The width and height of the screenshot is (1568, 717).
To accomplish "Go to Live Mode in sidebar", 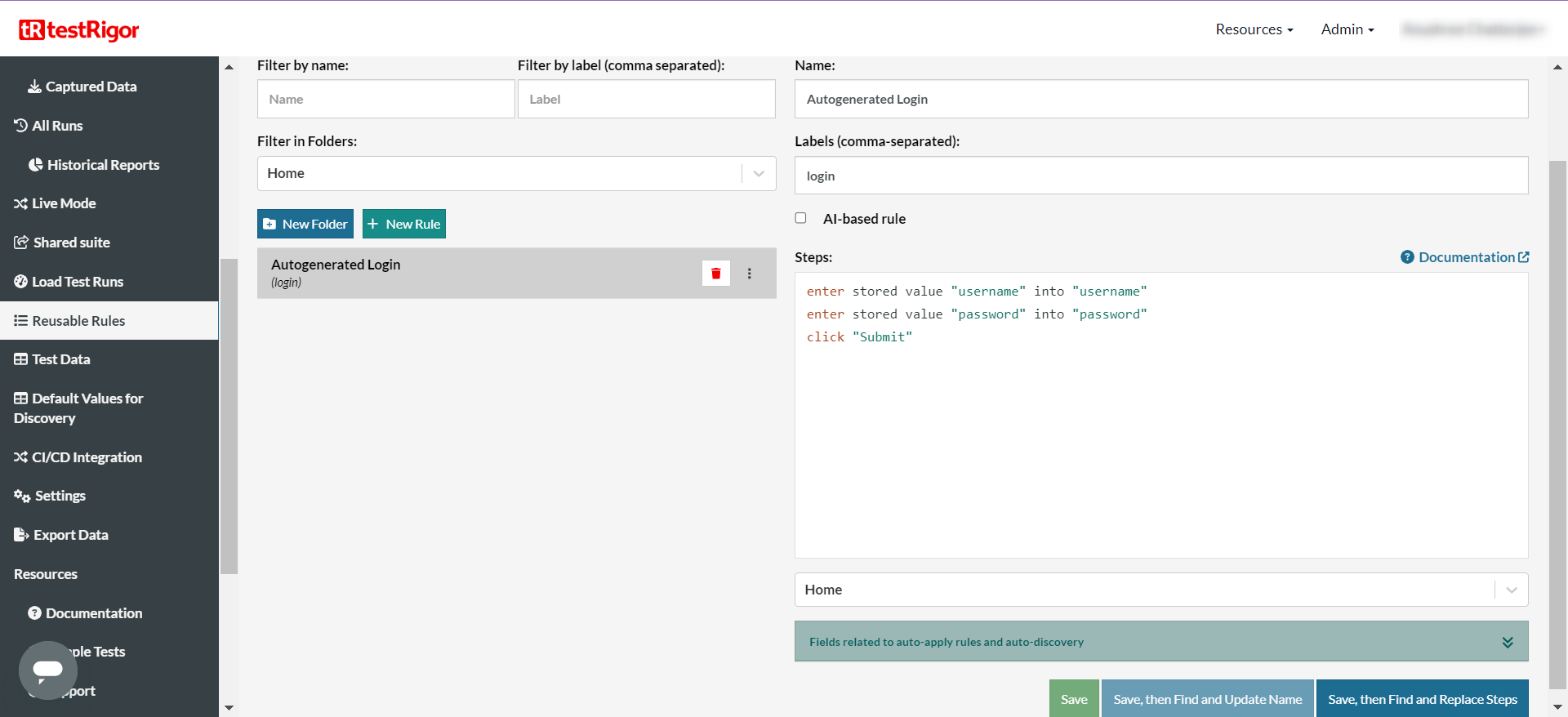I will click(63, 203).
